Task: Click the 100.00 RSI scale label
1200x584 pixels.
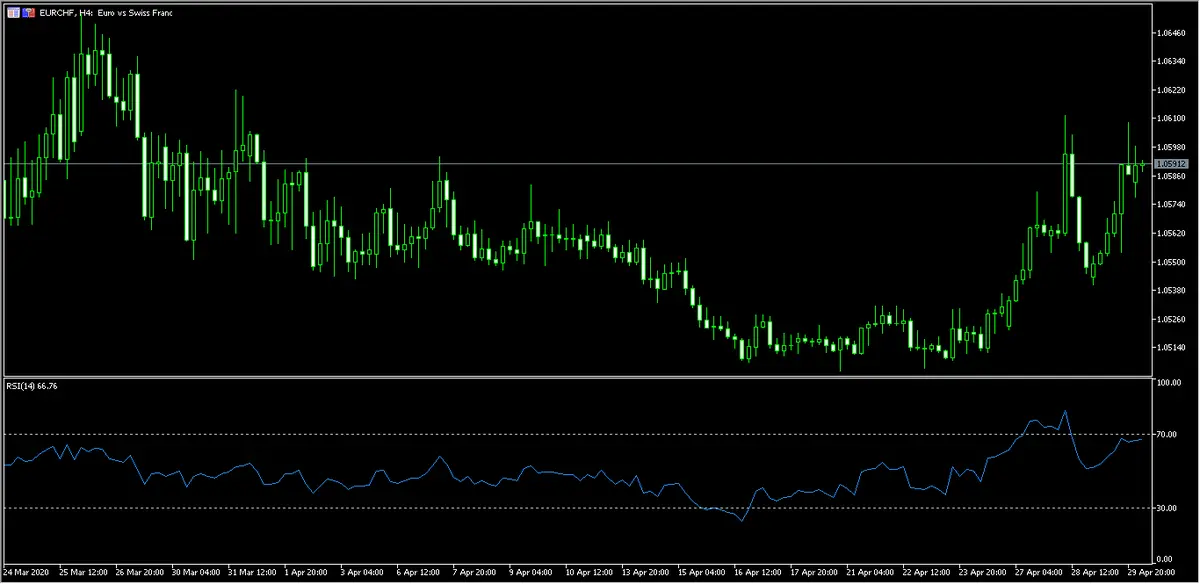Action: [1168, 383]
